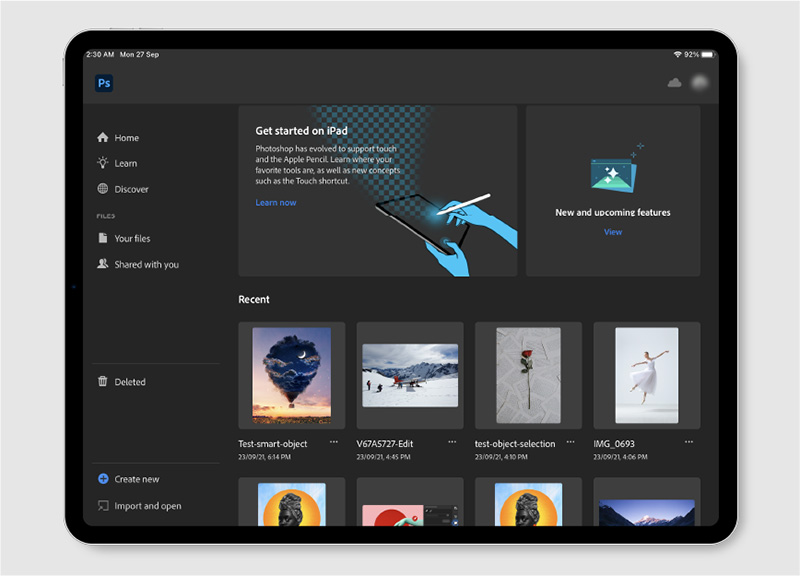Tap the Wi-Fi status icon
Screen dimensions: 800x576
(678, 54)
